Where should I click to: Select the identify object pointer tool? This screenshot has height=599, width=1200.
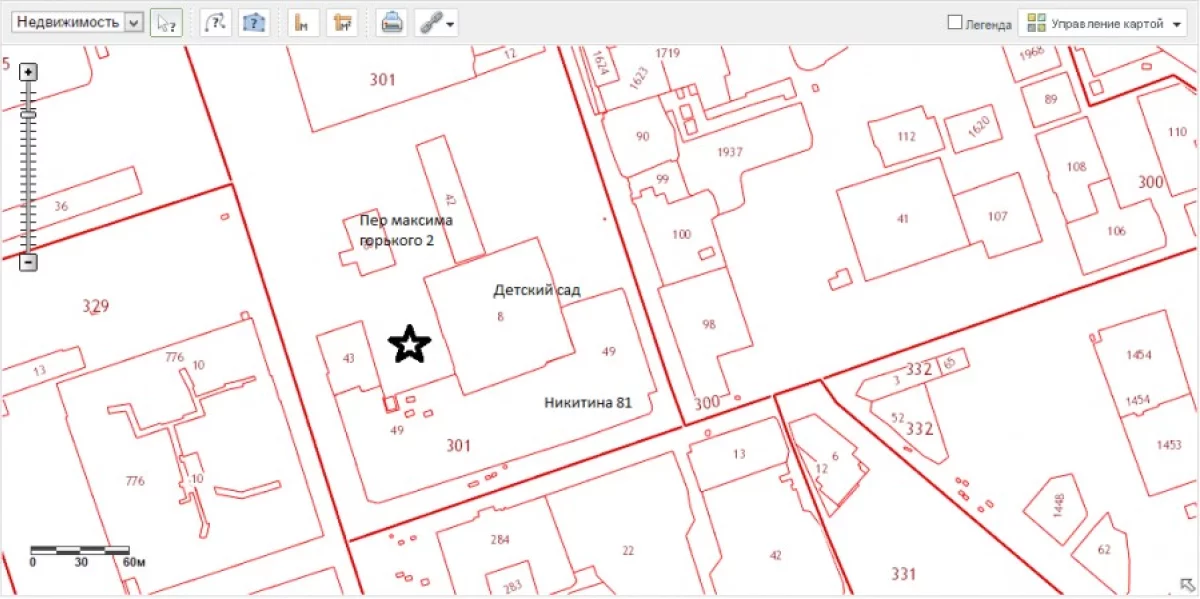(166, 22)
